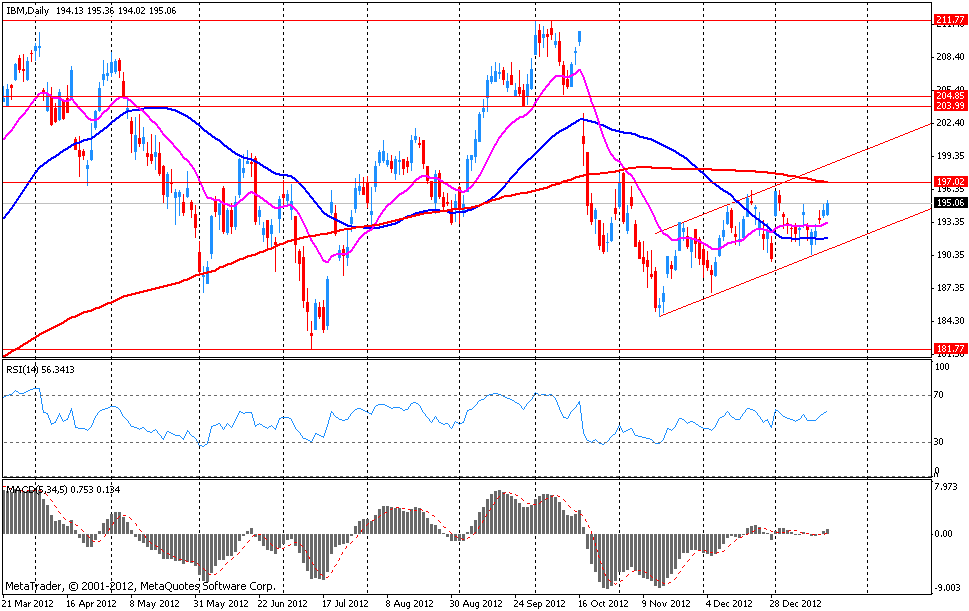Click the 211.77 resistance price label
Viewport: 969px width, 611px height.
pyautogui.click(x=950, y=20)
